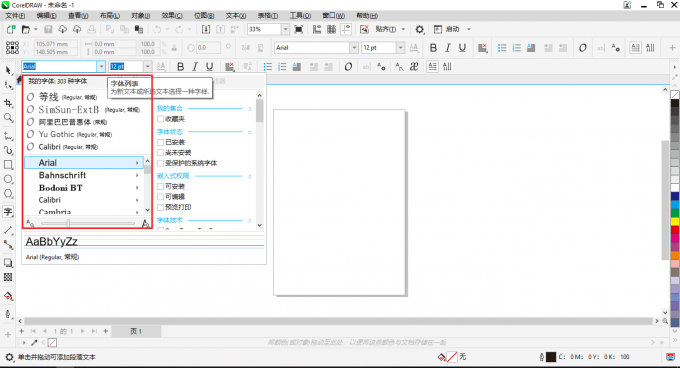Collapse the 嵌入式权限 filter section

click(x=250, y=176)
